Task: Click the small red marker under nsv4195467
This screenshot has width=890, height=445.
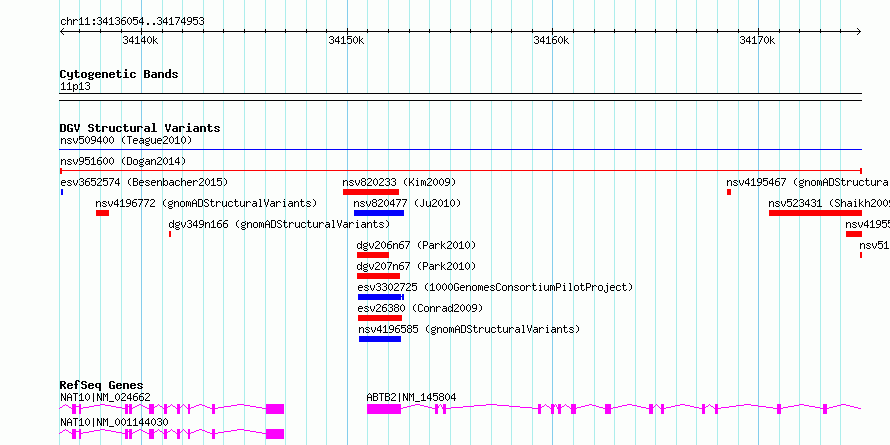Action: [729, 192]
